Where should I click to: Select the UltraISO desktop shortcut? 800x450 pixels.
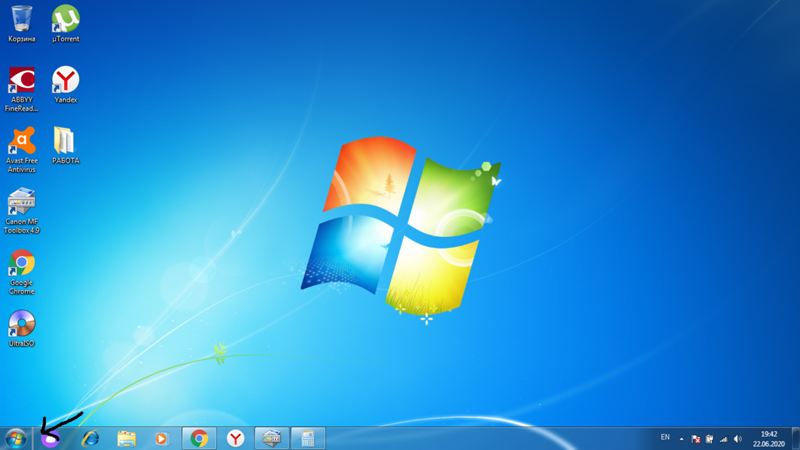21,329
